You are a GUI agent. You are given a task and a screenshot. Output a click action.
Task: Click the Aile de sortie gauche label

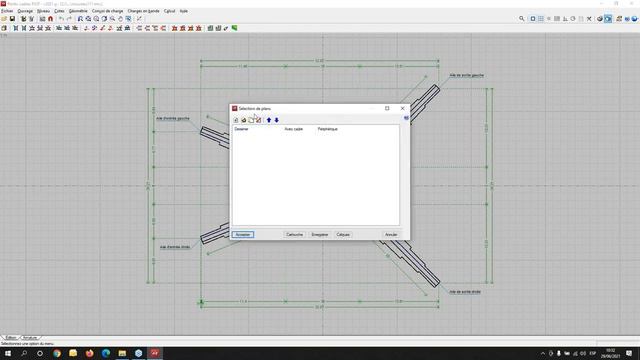coord(467,75)
